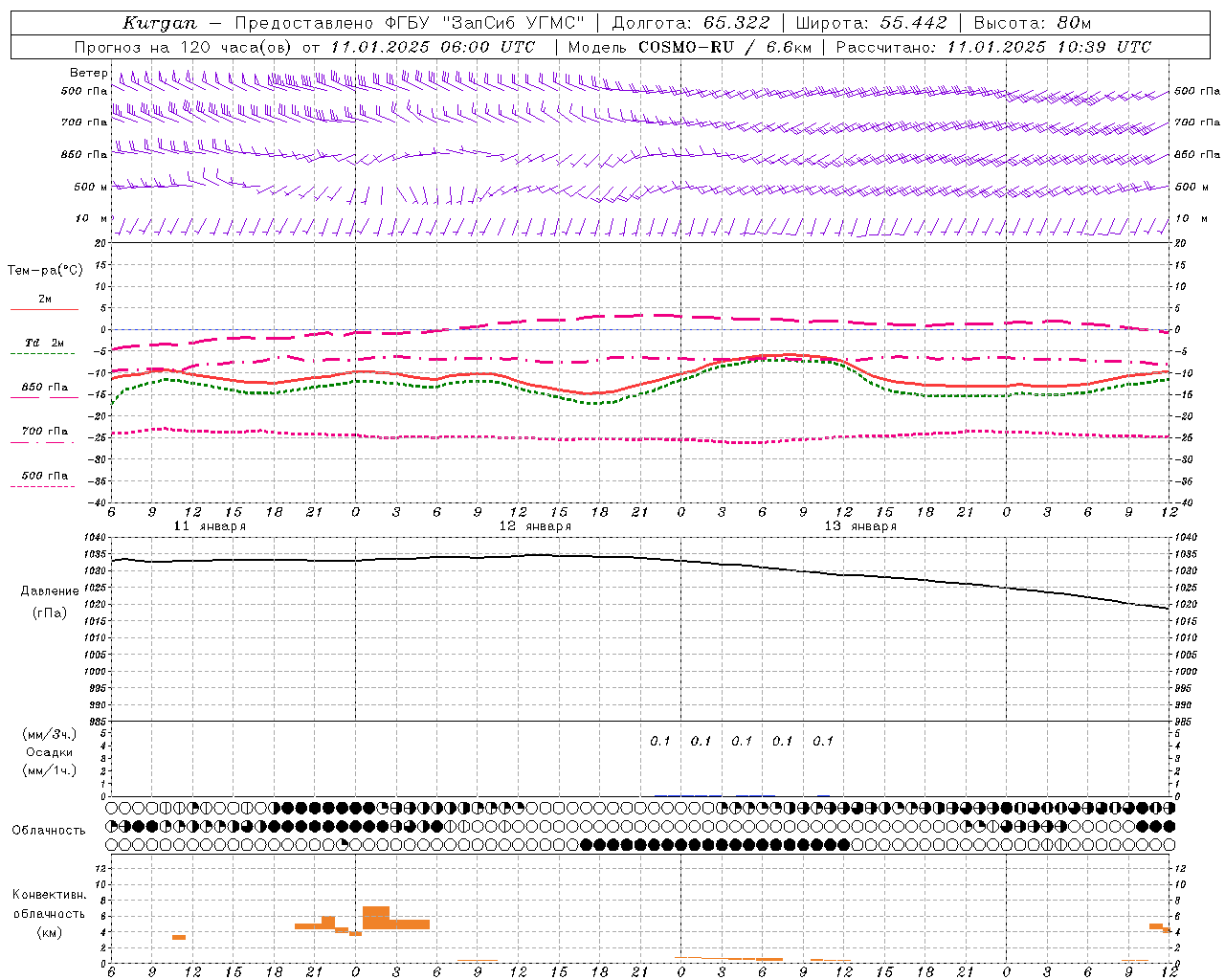The image size is (1225, 980).
Task: Click the Kurgan station title
Action: pos(160,23)
